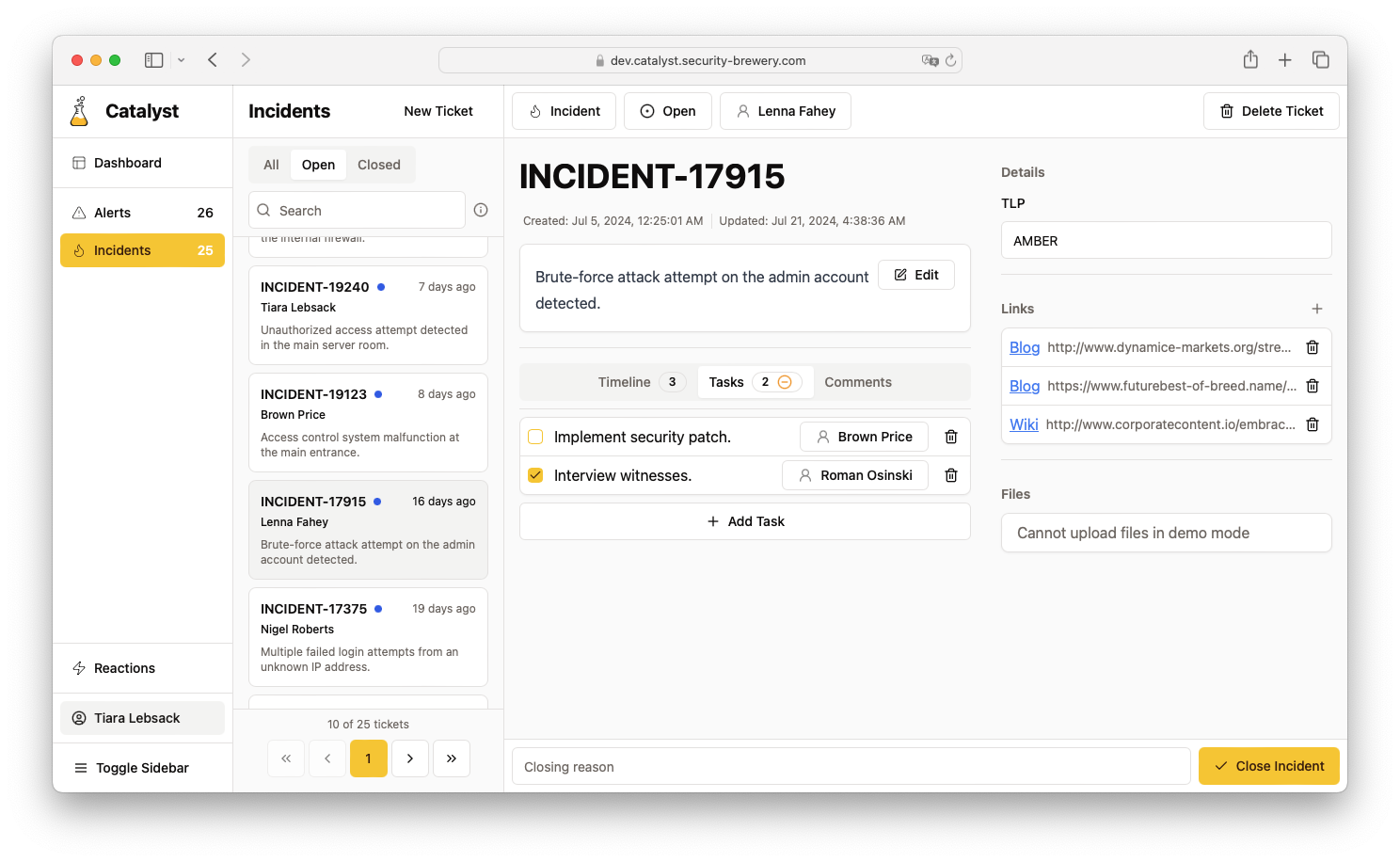
Task: Filter incidents by the Closed tab
Action: tap(379, 164)
